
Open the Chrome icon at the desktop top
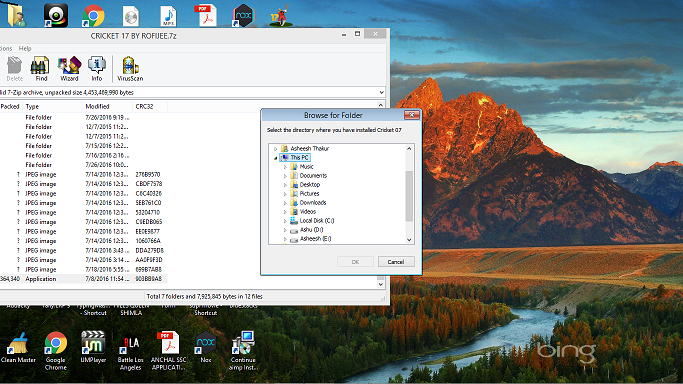[x=93, y=16]
